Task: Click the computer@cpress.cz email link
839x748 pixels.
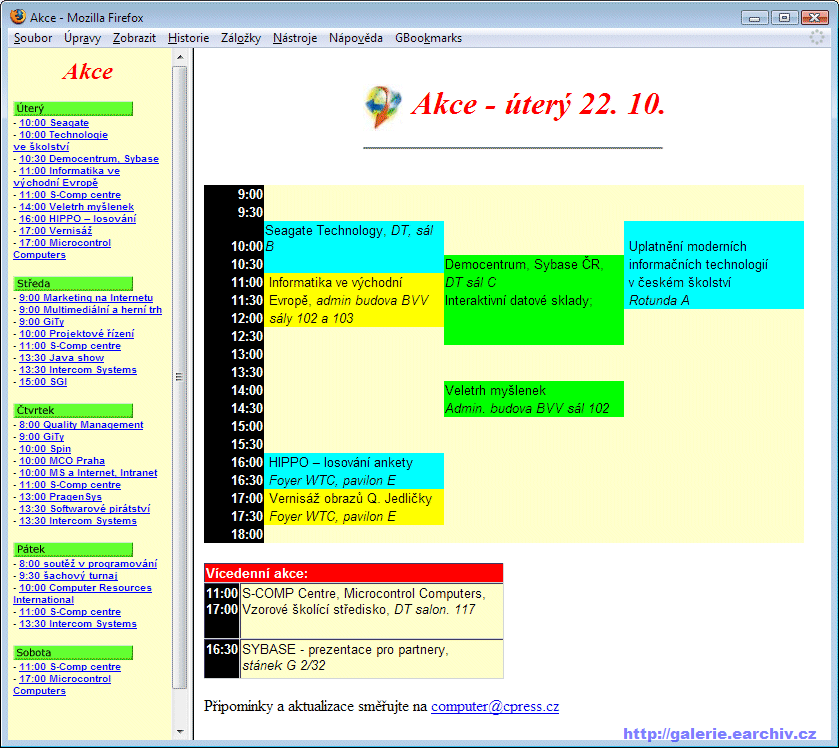Action: coord(495,706)
